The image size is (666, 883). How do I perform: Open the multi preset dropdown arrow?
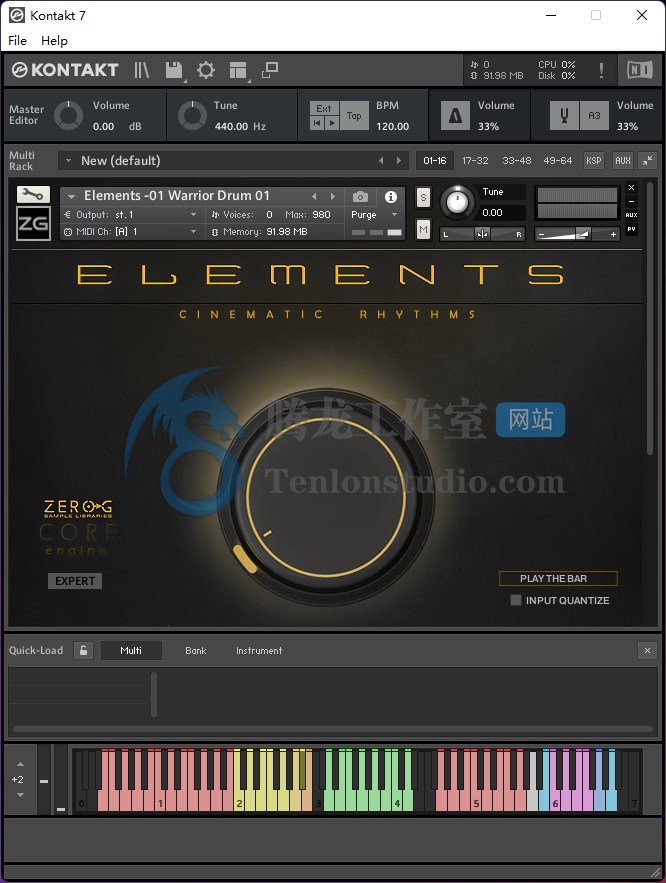pyautogui.click(x=68, y=161)
